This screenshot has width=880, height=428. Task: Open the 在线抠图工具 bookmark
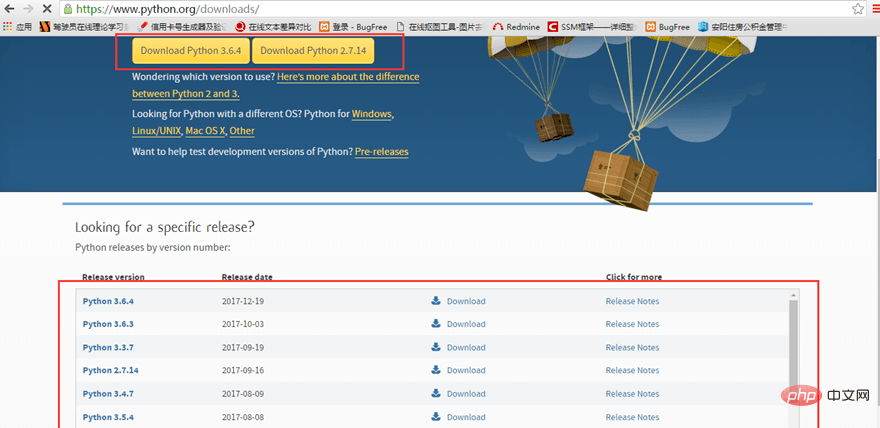[x=439, y=26]
